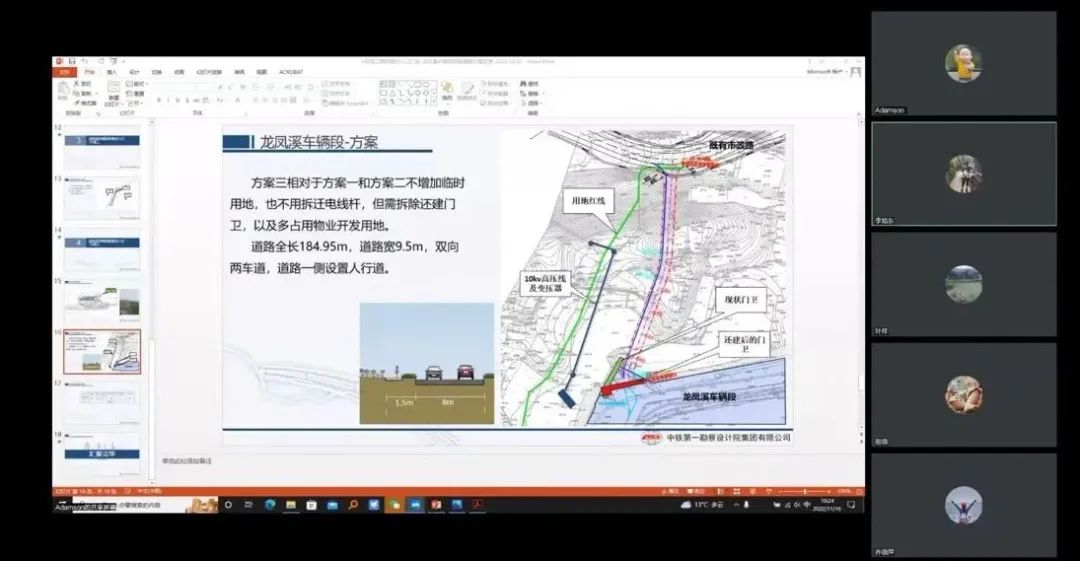Toggle Underline formatting

[178, 101]
